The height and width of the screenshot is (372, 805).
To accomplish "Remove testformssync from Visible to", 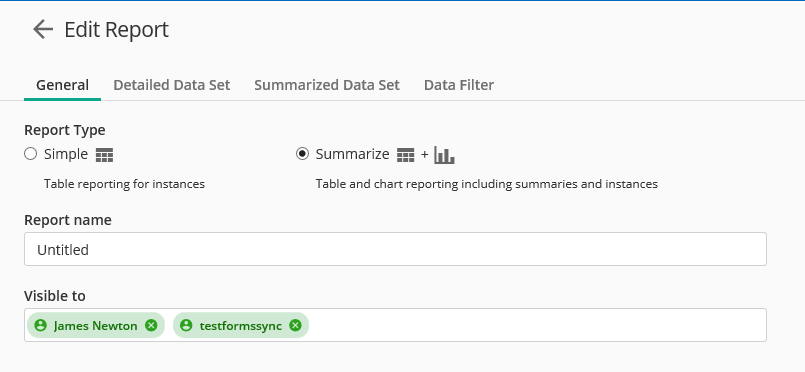I will tap(295, 325).
